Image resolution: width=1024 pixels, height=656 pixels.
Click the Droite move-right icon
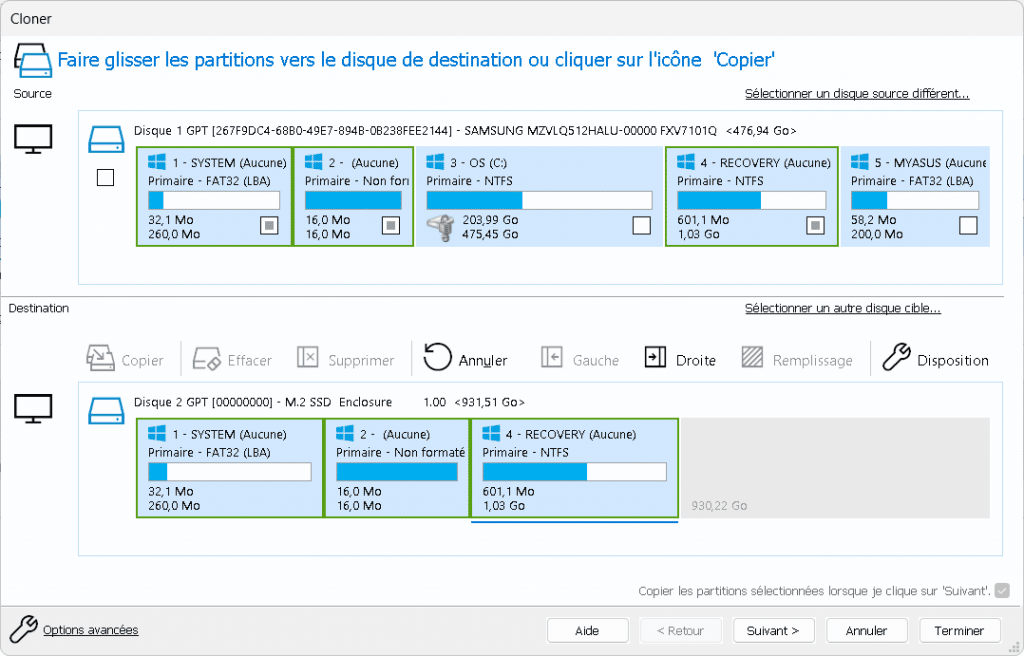pyautogui.click(x=655, y=359)
